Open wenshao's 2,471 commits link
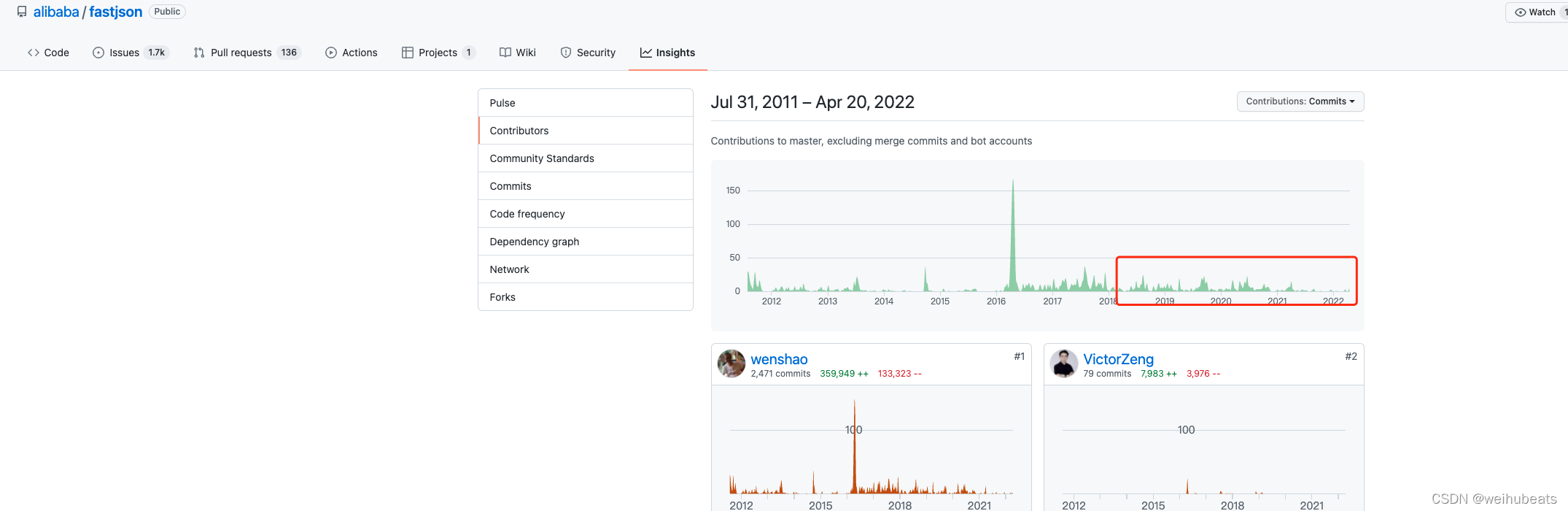 [780, 374]
